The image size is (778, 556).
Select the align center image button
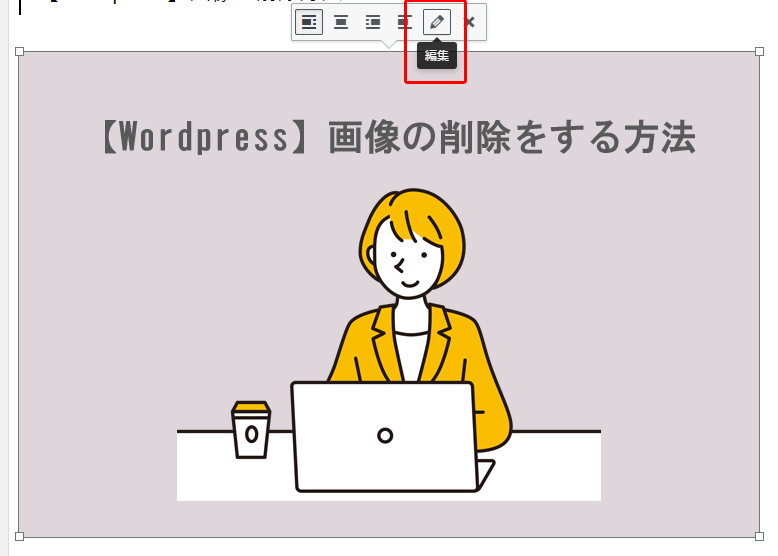(x=341, y=22)
